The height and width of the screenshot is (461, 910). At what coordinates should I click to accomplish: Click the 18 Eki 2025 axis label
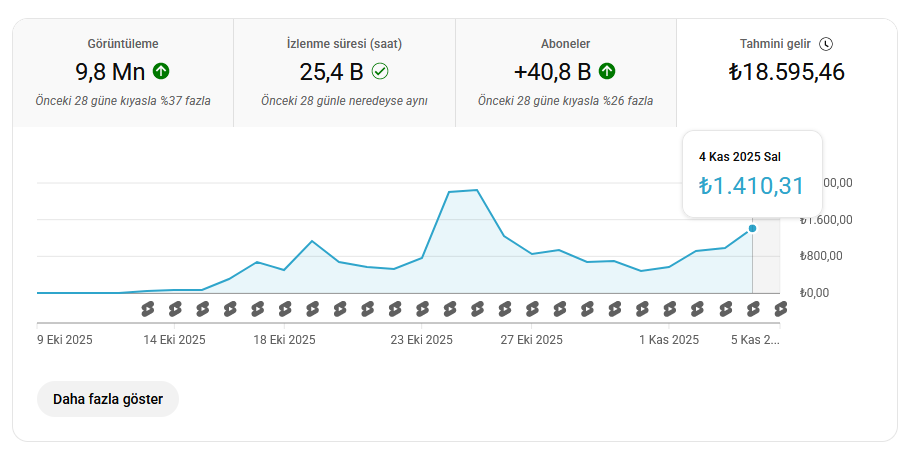pyautogui.click(x=284, y=340)
